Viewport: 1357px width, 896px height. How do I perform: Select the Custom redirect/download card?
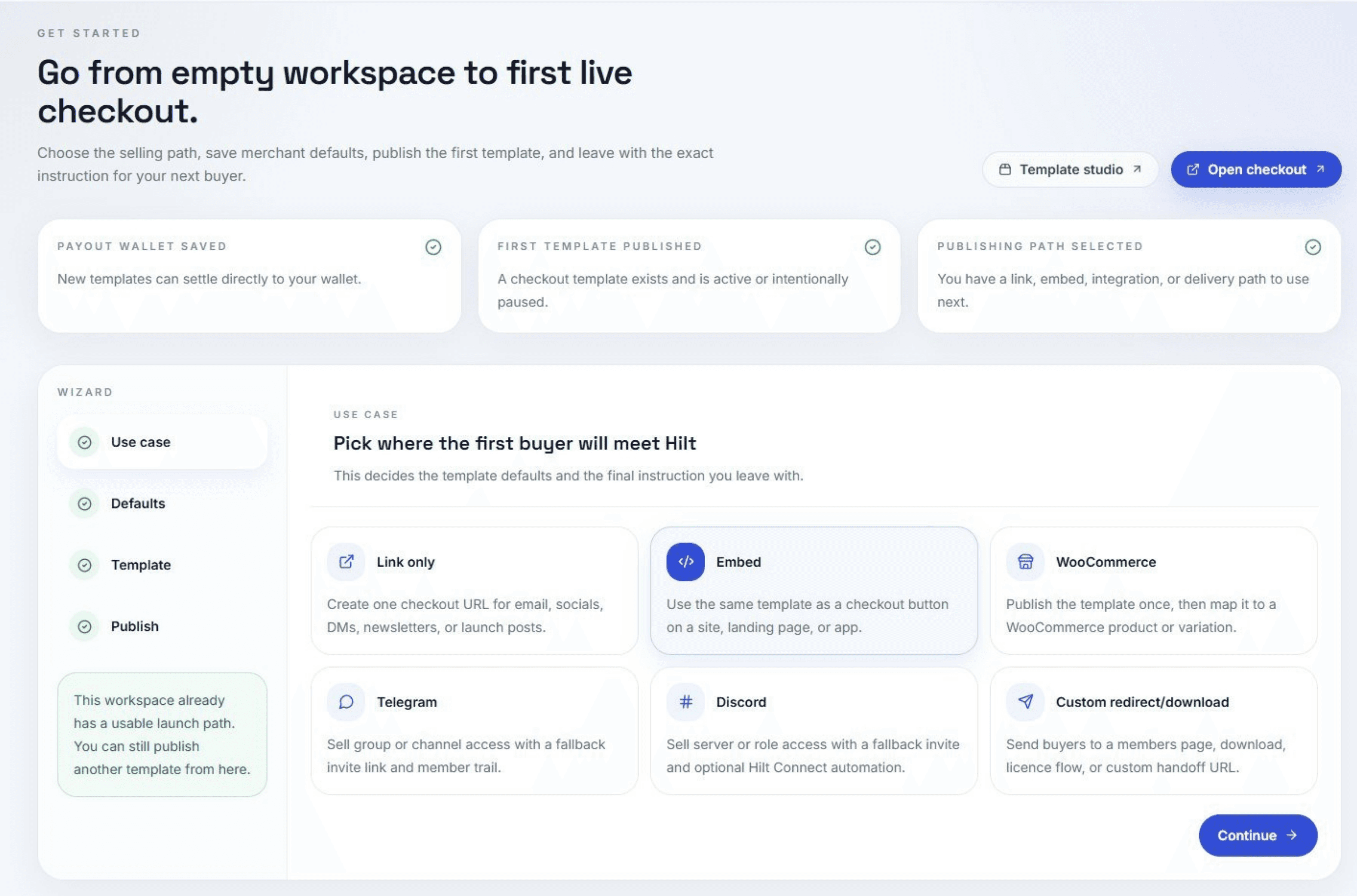click(1154, 731)
